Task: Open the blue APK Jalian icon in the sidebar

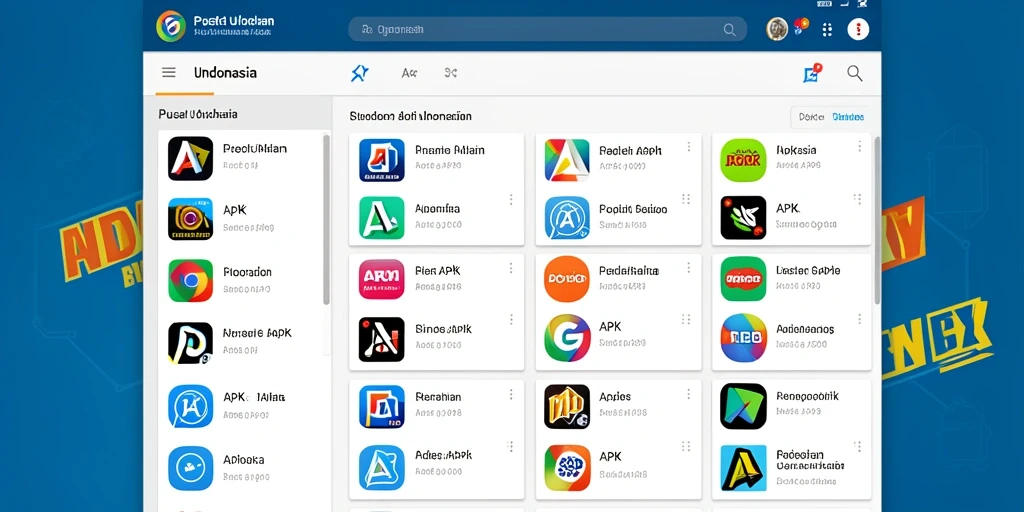Action: tap(190, 406)
